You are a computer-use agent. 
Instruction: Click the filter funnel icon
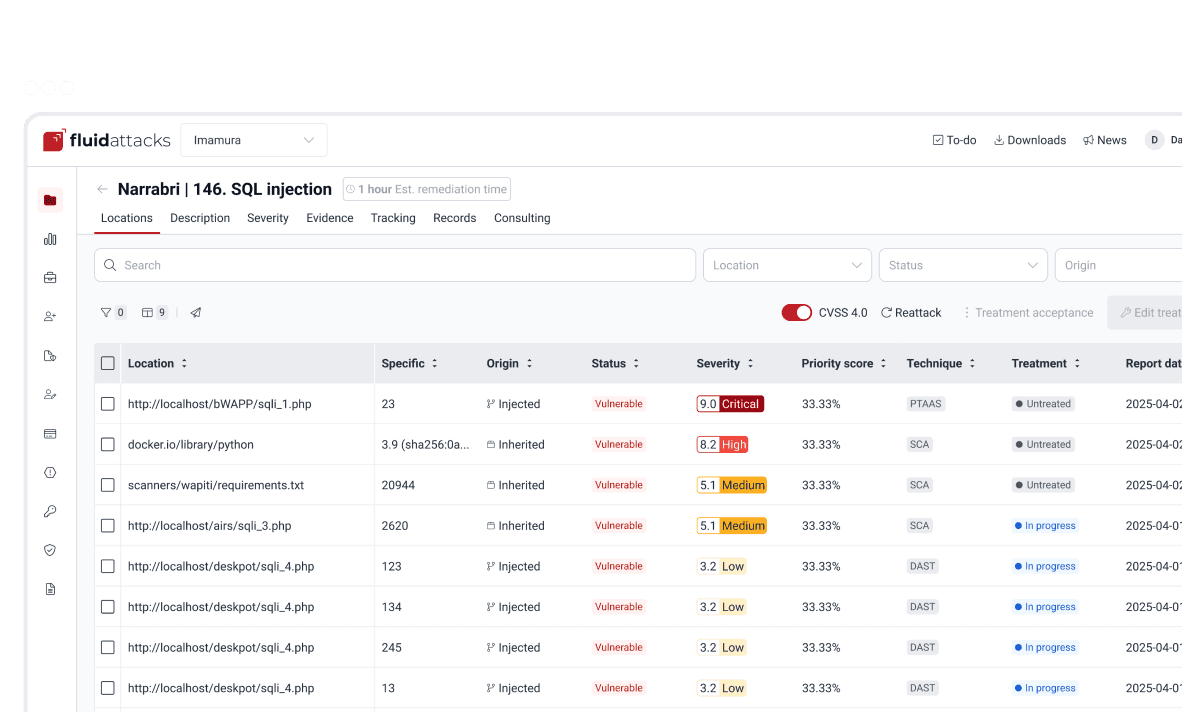coord(106,313)
